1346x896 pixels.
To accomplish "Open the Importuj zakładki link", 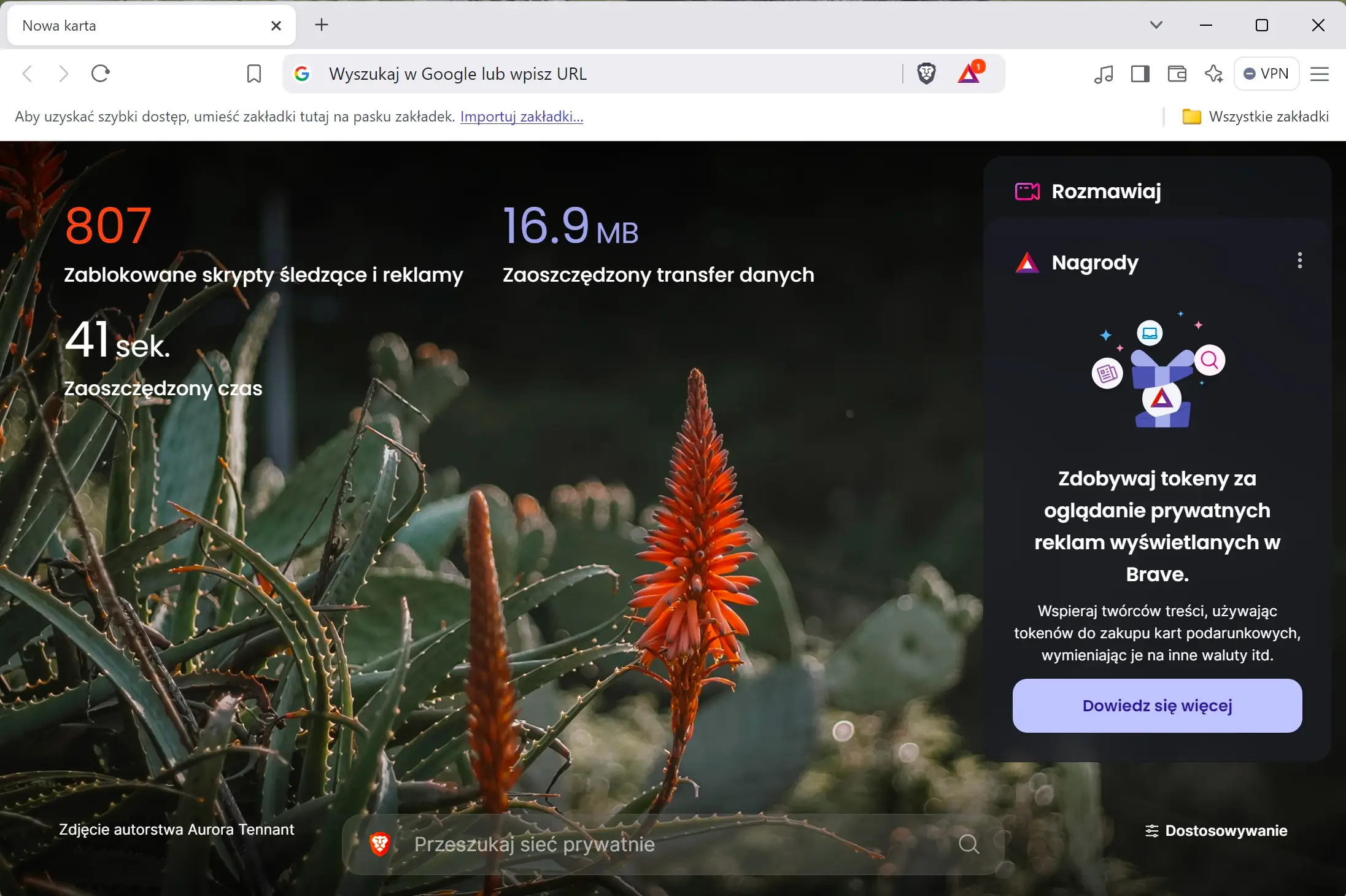I will coord(522,117).
